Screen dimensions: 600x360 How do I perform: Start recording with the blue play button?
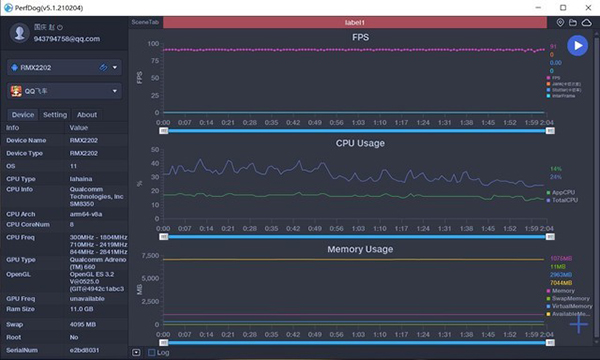pos(577,46)
